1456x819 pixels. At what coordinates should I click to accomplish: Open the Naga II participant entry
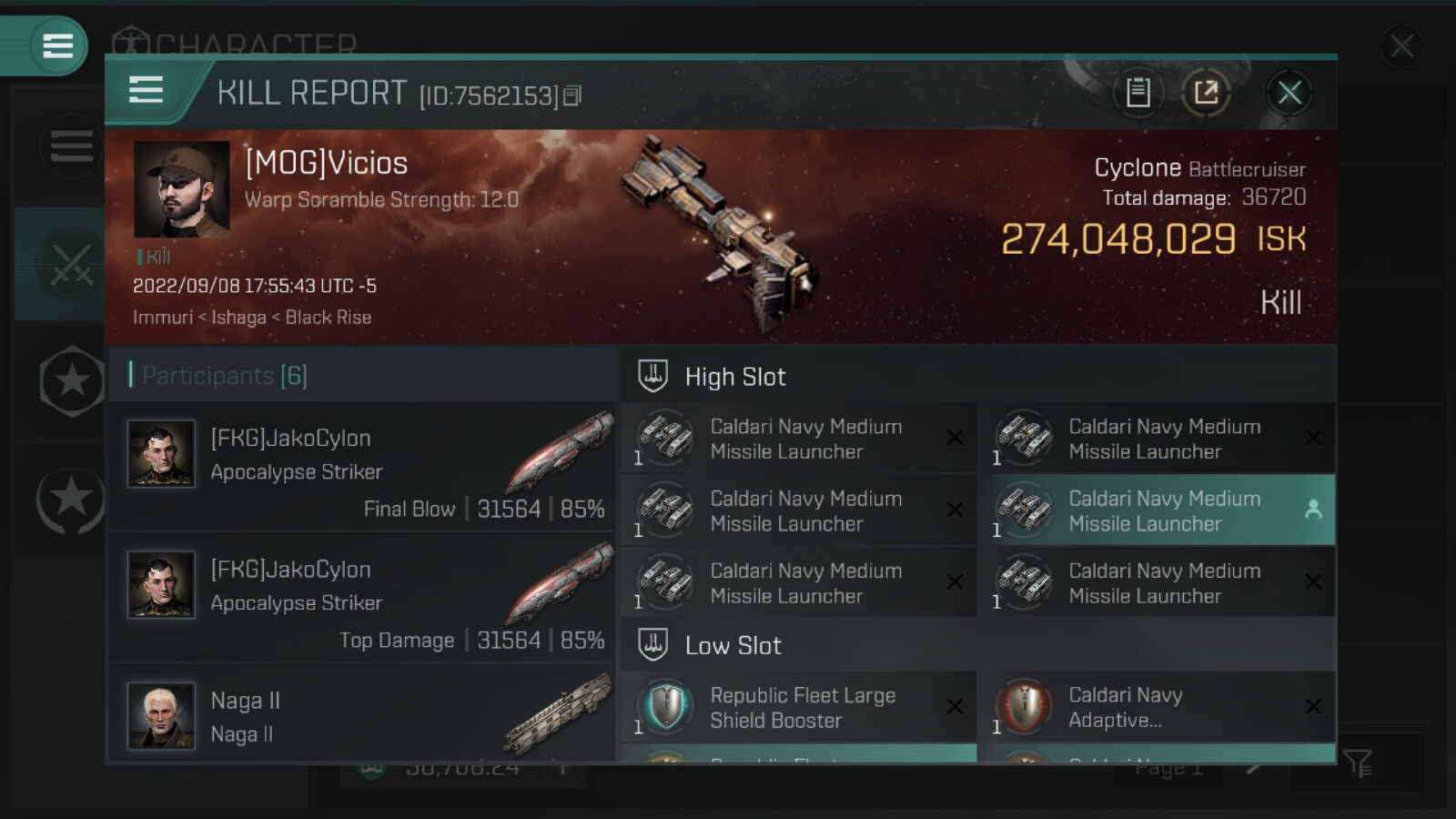(x=362, y=713)
